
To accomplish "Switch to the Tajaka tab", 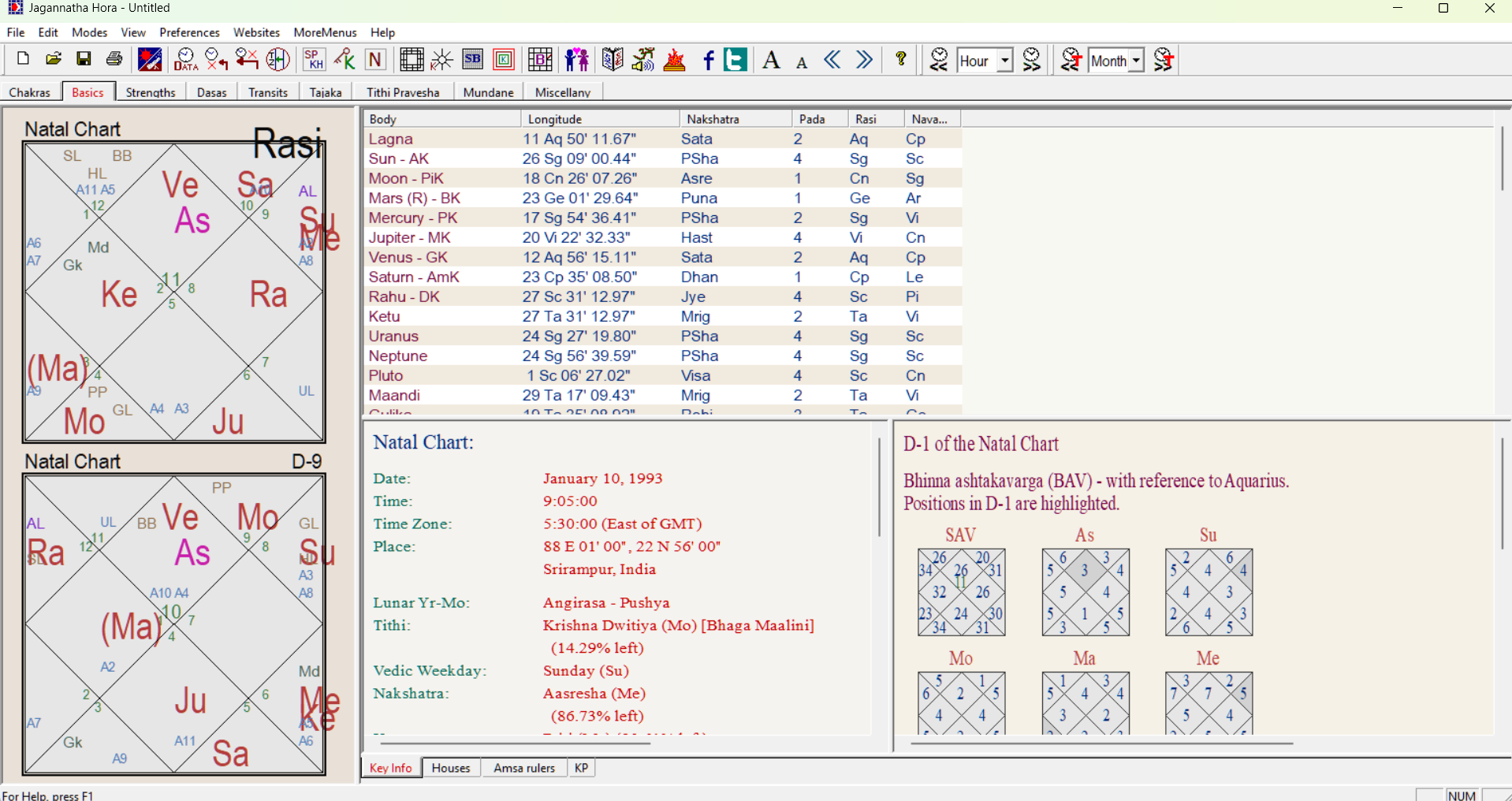I will pyautogui.click(x=326, y=92).
